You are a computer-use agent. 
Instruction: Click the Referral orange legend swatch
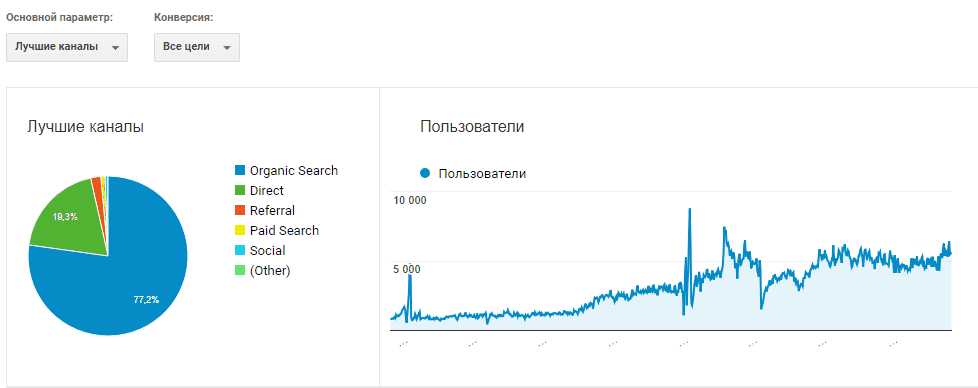pos(240,210)
